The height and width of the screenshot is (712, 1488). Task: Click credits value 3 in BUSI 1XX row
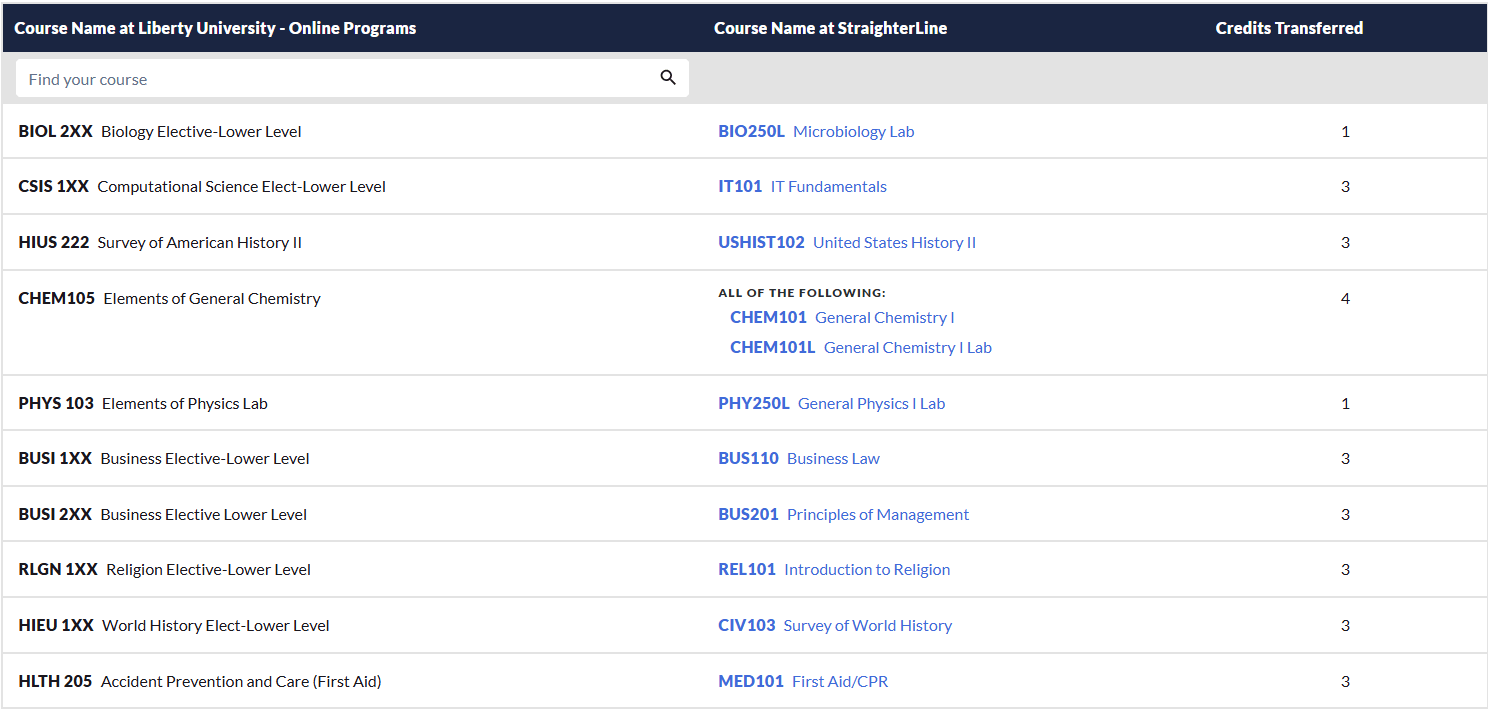click(x=1345, y=458)
